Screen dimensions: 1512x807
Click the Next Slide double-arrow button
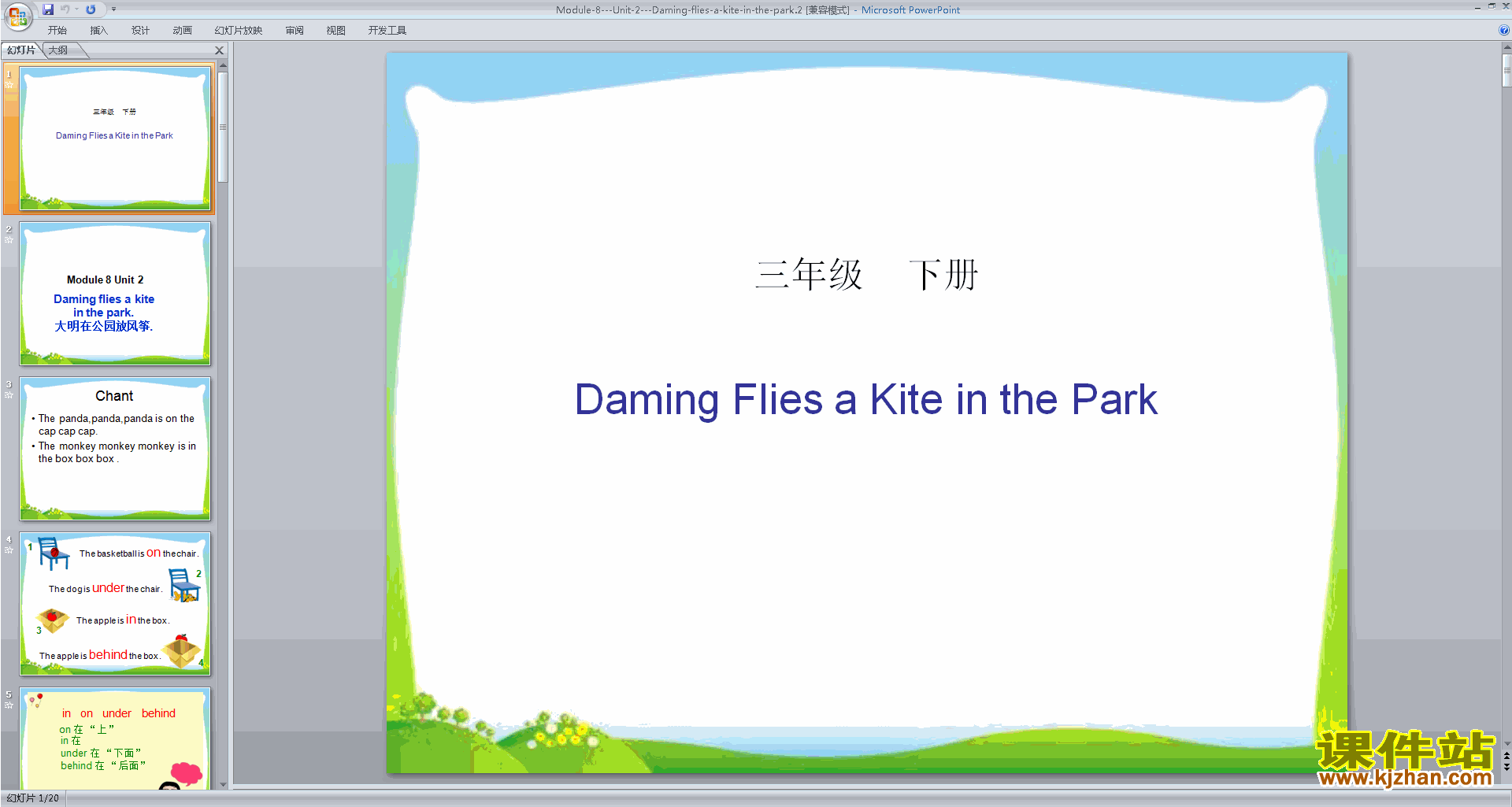(1506, 768)
